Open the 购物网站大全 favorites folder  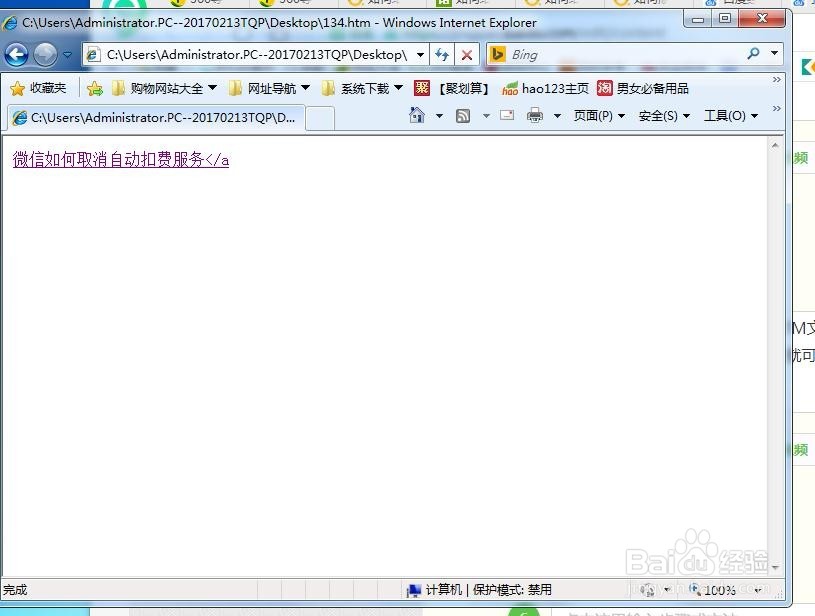(x=164, y=88)
